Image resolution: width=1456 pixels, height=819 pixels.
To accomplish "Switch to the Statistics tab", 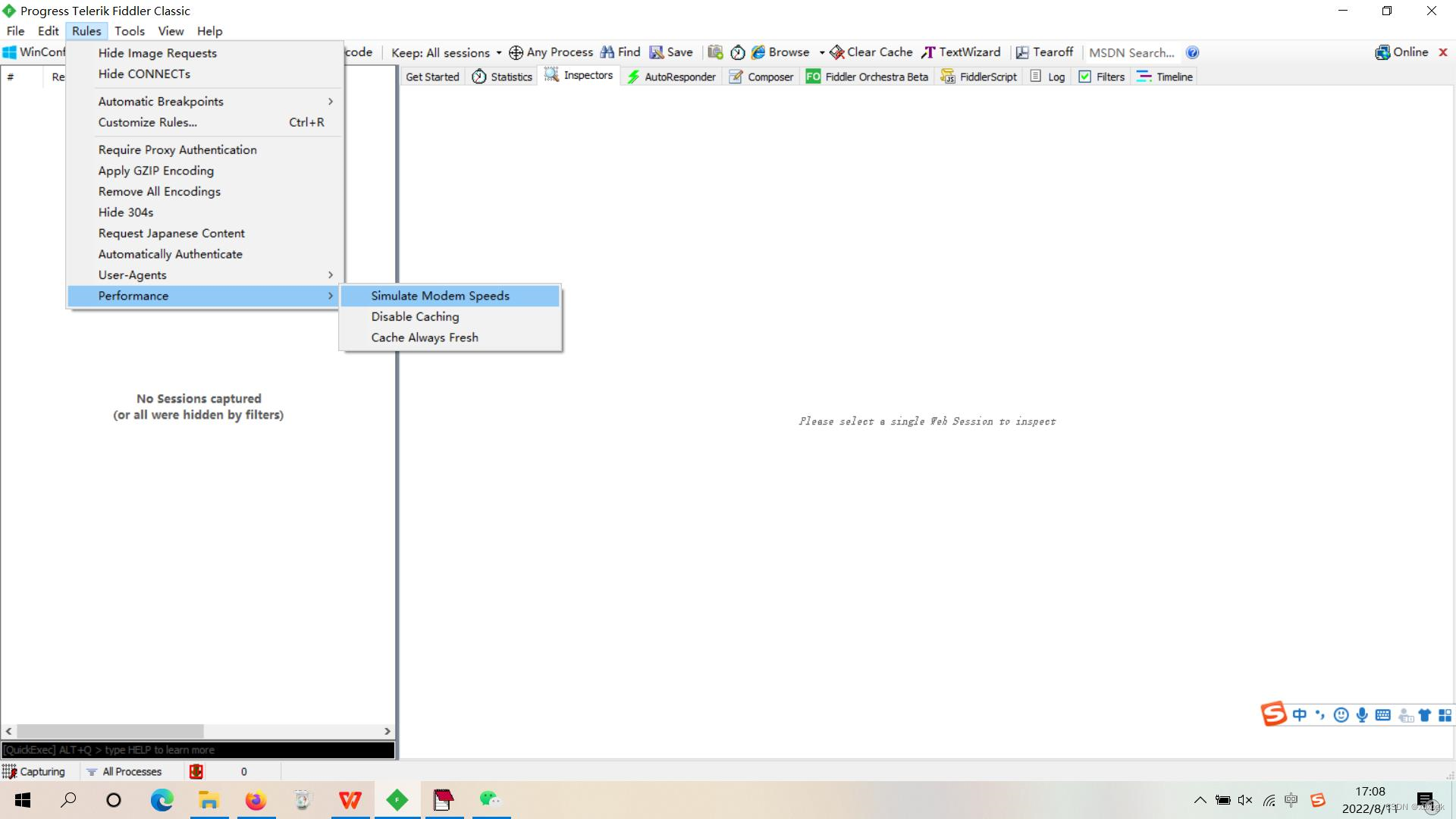I will point(502,77).
